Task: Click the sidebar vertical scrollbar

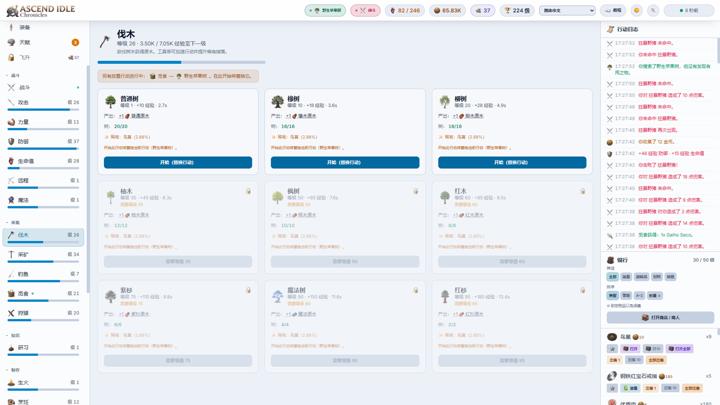Action: 88,179
